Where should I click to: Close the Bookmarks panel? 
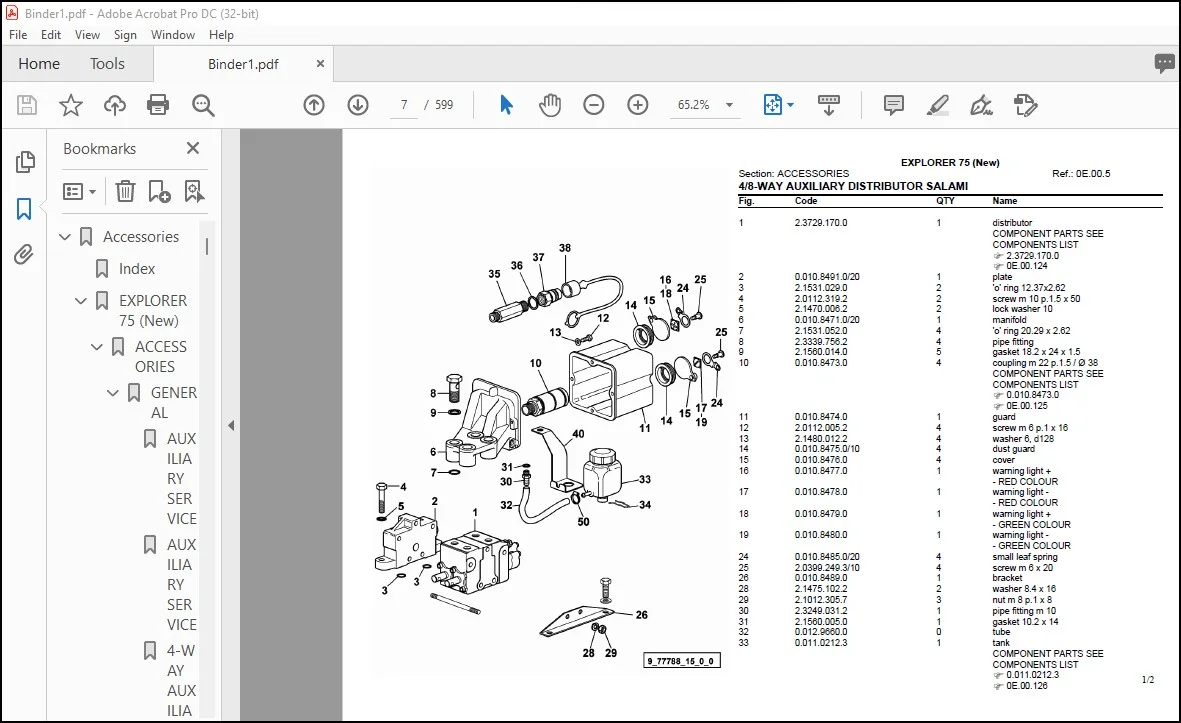[x=193, y=148]
